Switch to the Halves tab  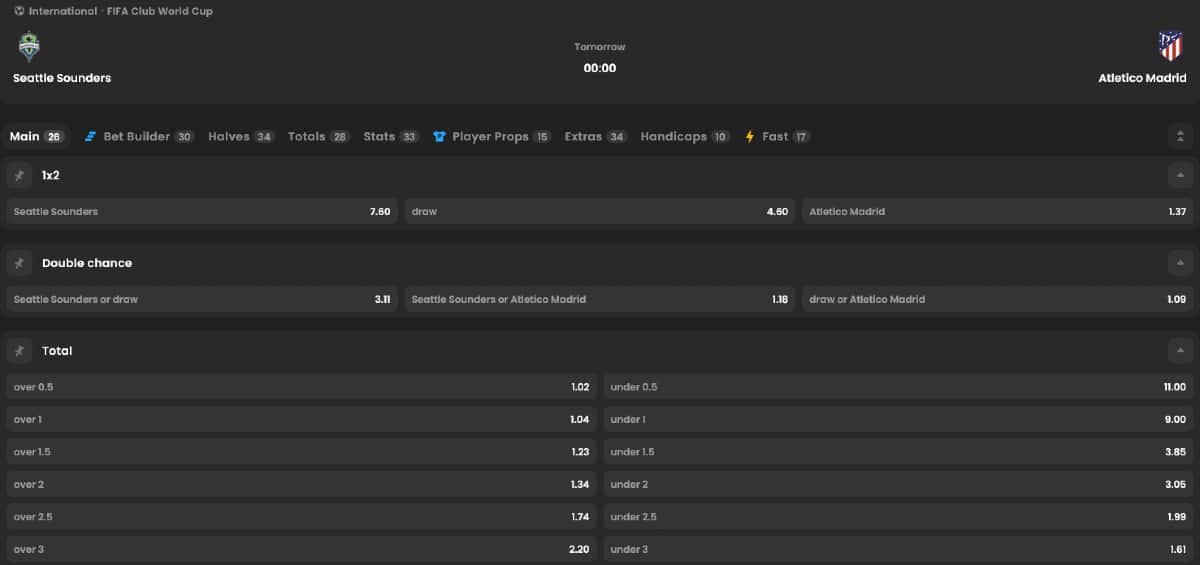click(241, 137)
